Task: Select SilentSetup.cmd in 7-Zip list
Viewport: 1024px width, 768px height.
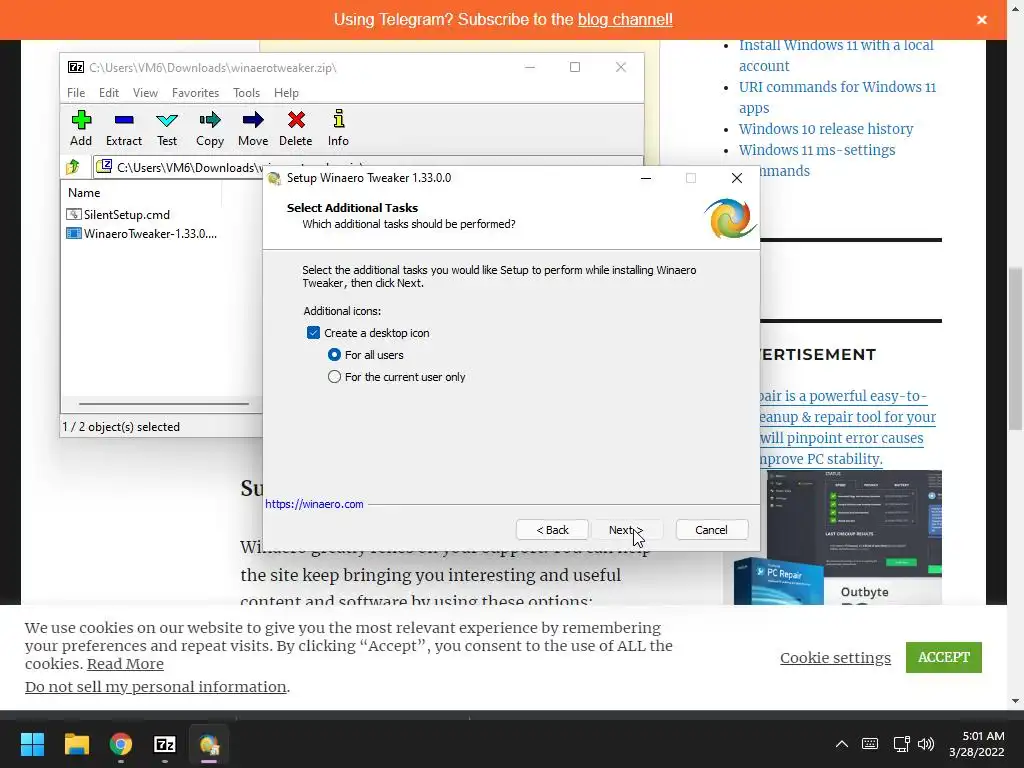Action: 127,215
